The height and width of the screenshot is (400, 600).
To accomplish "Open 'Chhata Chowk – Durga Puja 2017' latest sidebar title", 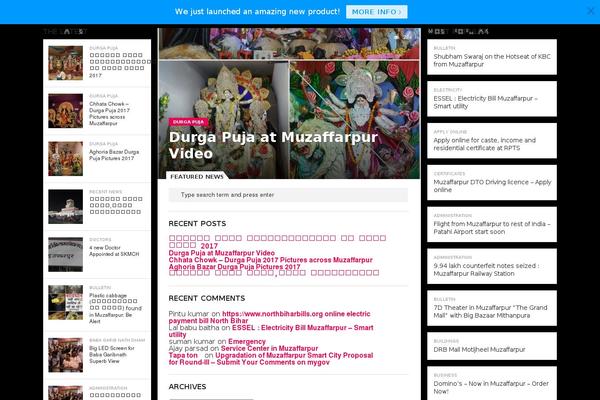I will coord(109,114).
